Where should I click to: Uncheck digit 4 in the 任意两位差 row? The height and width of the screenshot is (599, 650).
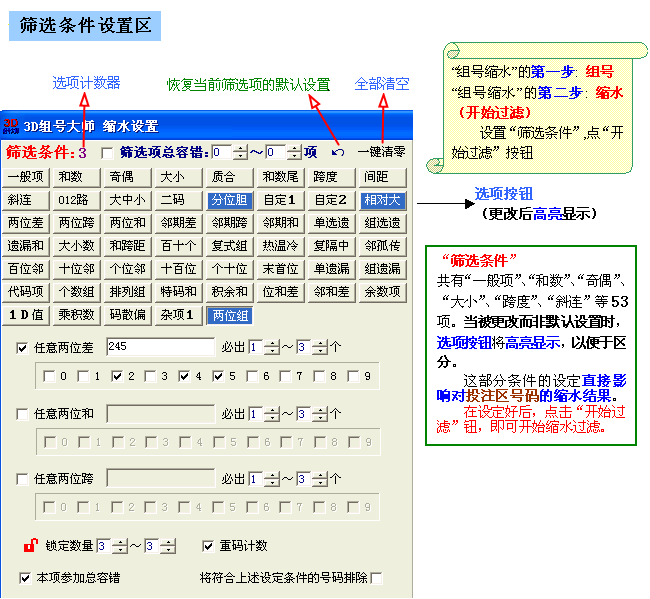pyautogui.click(x=185, y=377)
